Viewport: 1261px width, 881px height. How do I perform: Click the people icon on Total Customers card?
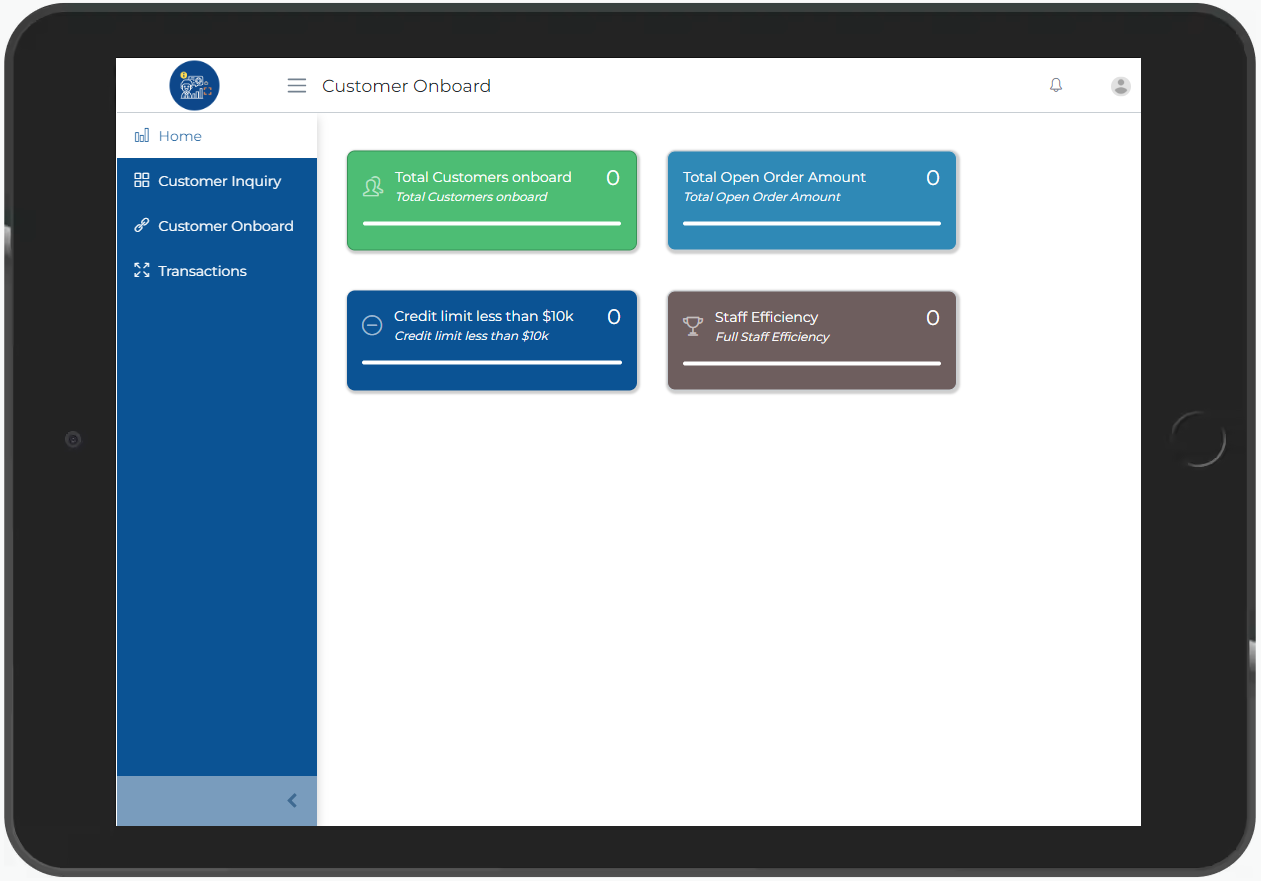pos(373,186)
